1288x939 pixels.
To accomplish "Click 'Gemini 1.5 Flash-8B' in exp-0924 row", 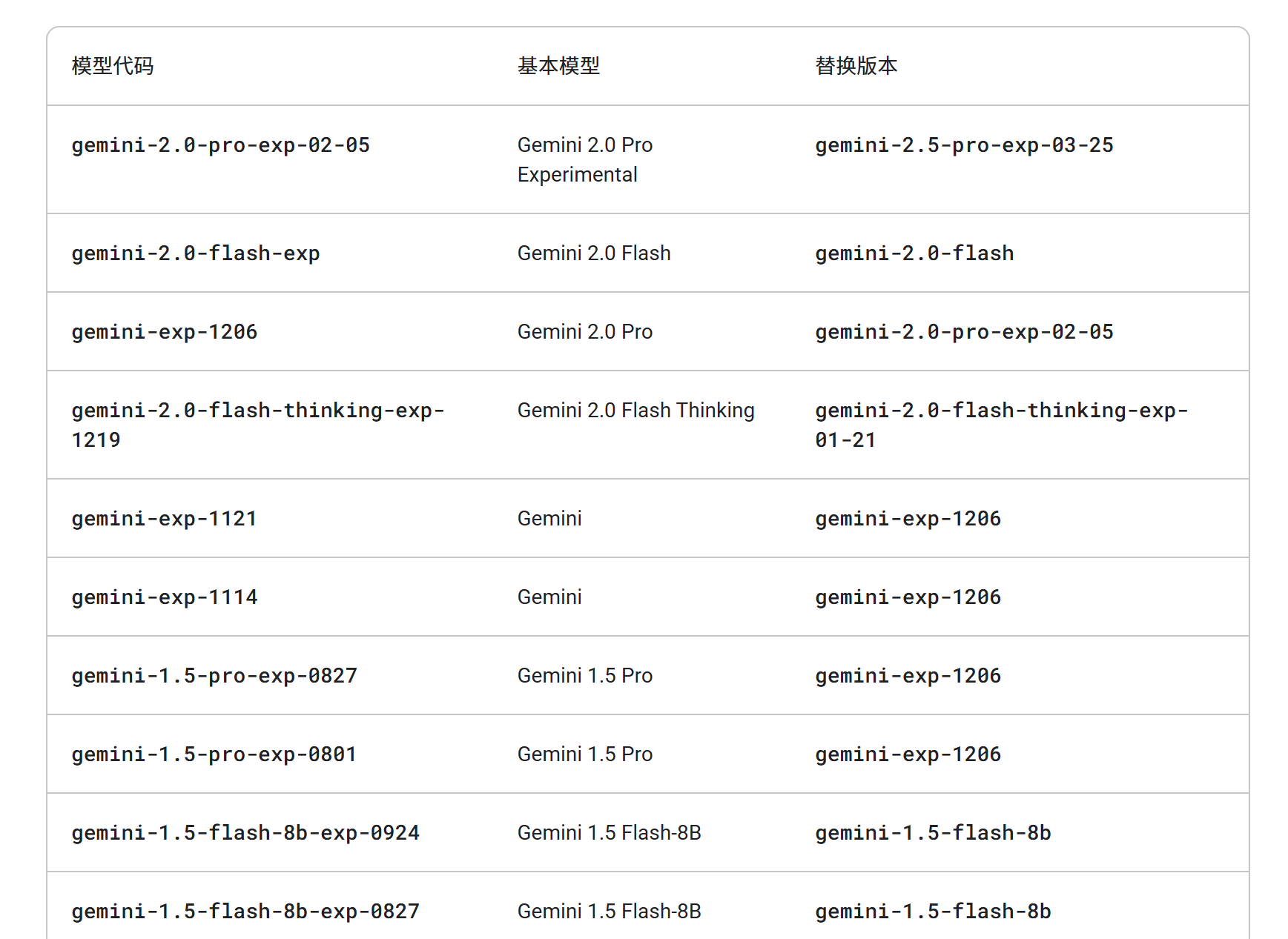I will point(610,833).
